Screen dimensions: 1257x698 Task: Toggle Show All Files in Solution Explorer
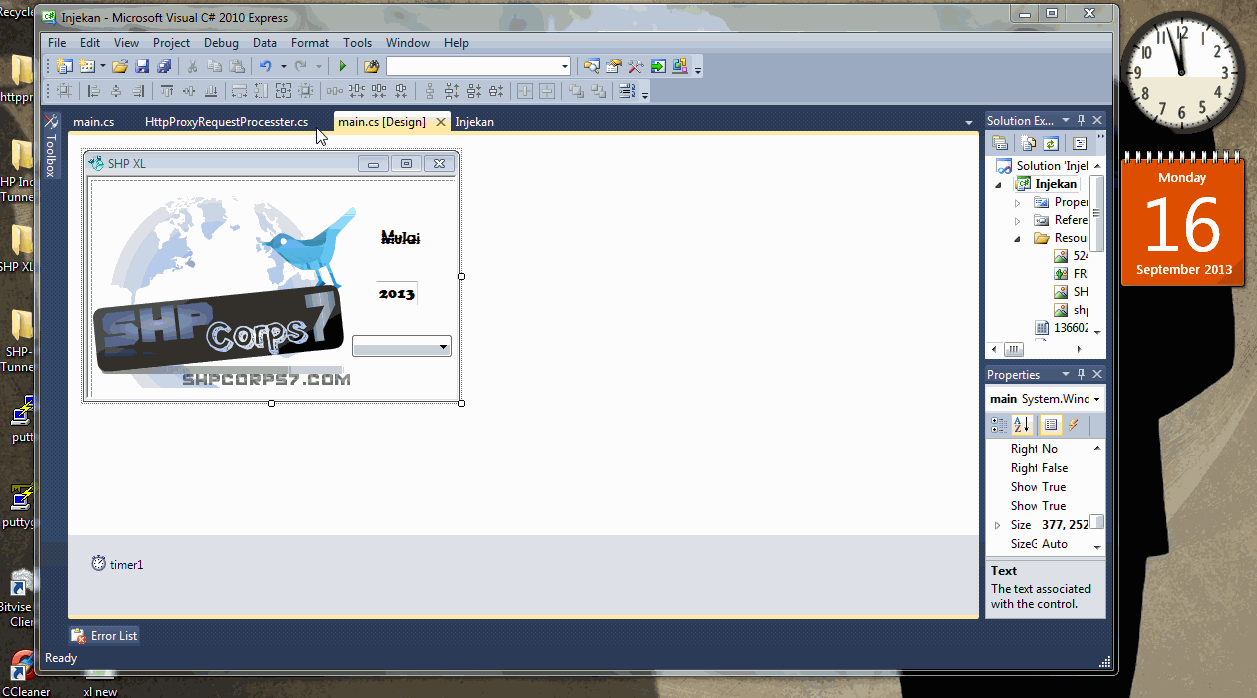(x=1028, y=143)
